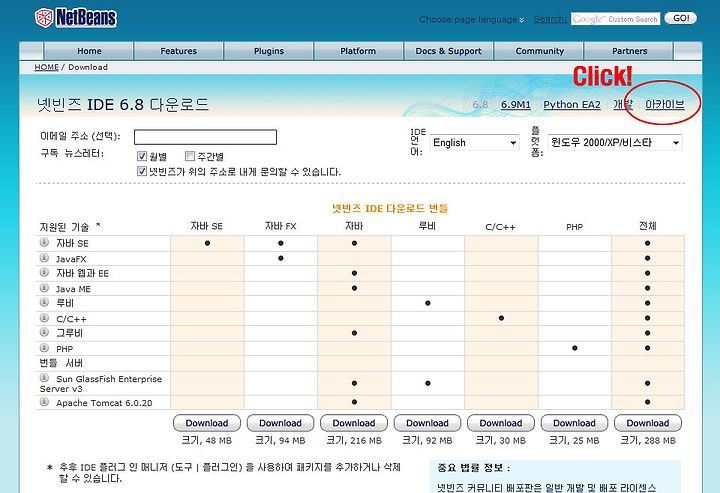Download the 루비 bundle, 92 MB
The width and height of the screenshot is (720, 493).
click(x=427, y=423)
